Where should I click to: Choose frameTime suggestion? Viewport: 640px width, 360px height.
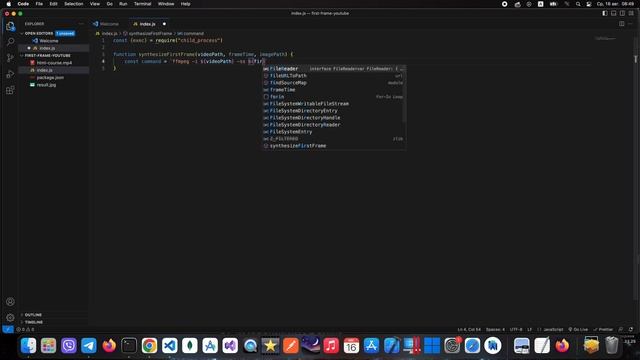(334, 90)
